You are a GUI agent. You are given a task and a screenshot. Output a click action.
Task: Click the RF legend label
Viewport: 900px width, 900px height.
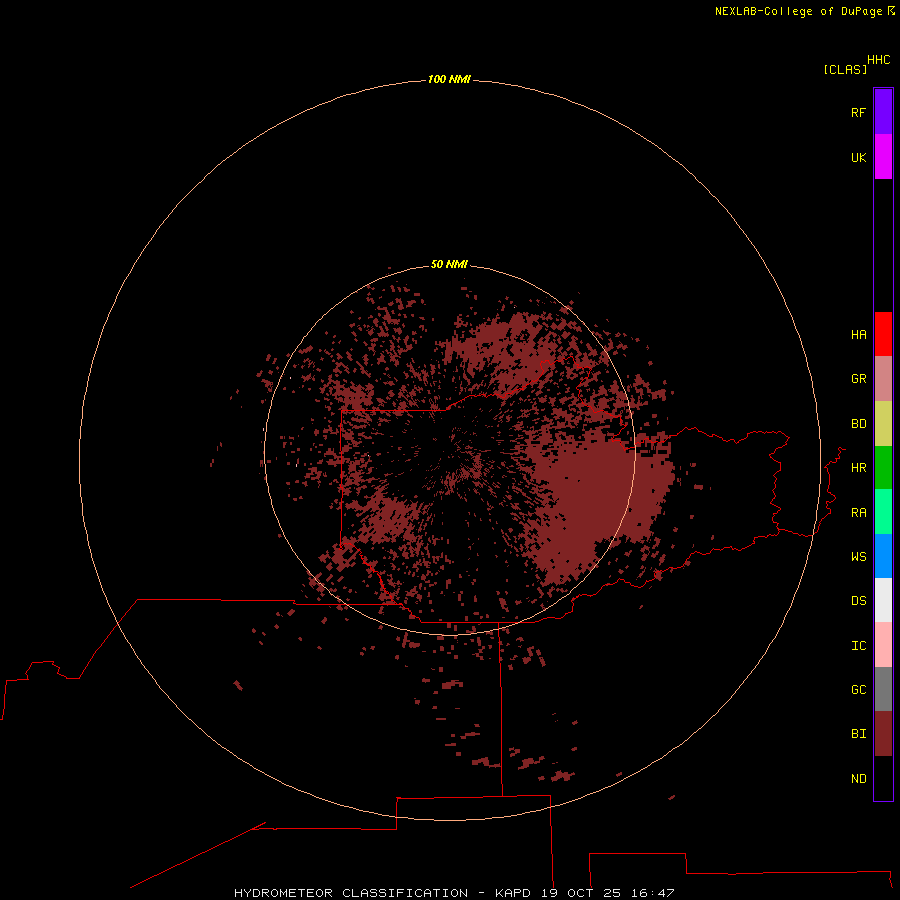click(x=858, y=112)
